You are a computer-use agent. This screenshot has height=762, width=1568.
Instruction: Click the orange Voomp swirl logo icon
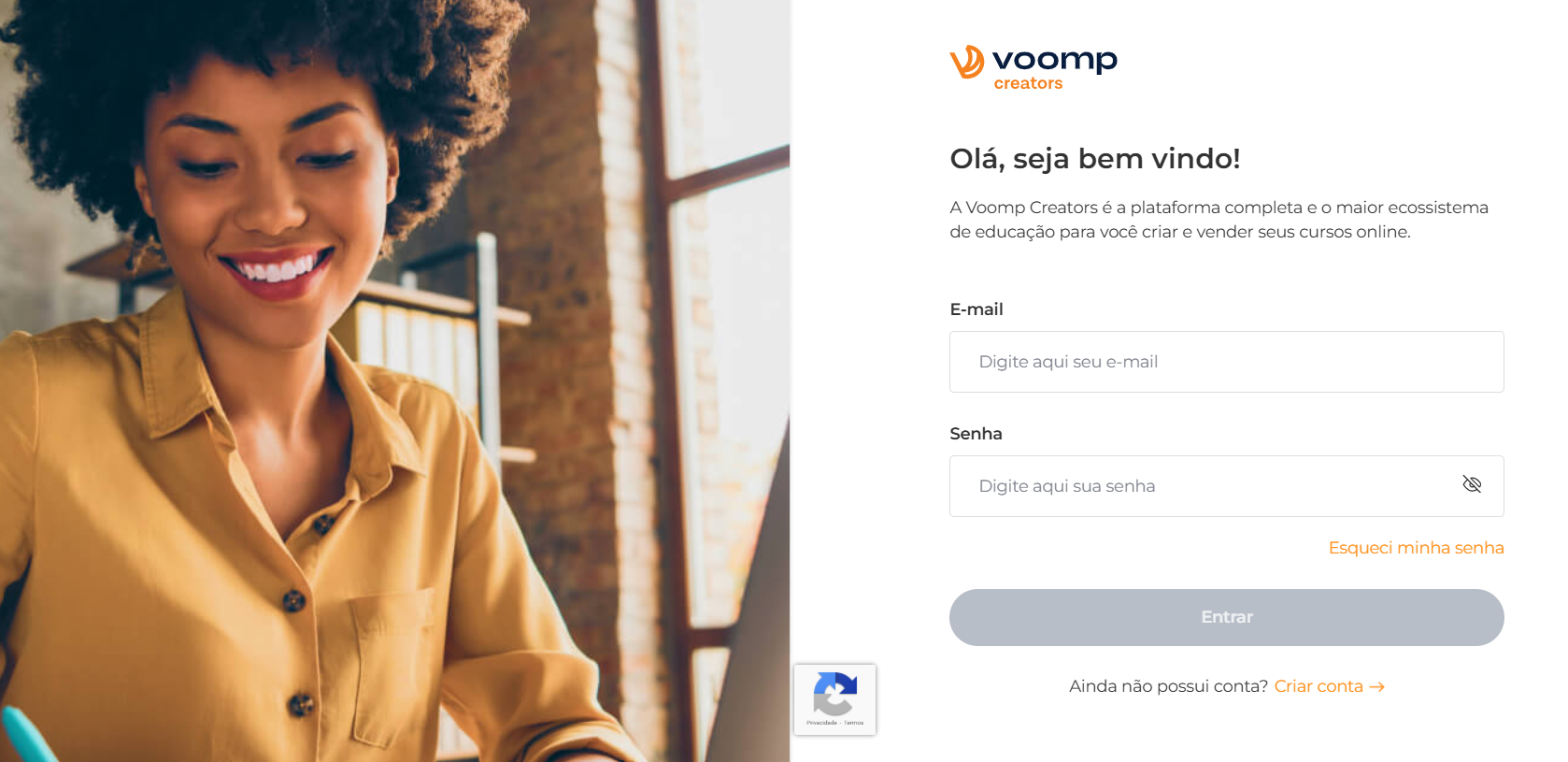tap(966, 63)
